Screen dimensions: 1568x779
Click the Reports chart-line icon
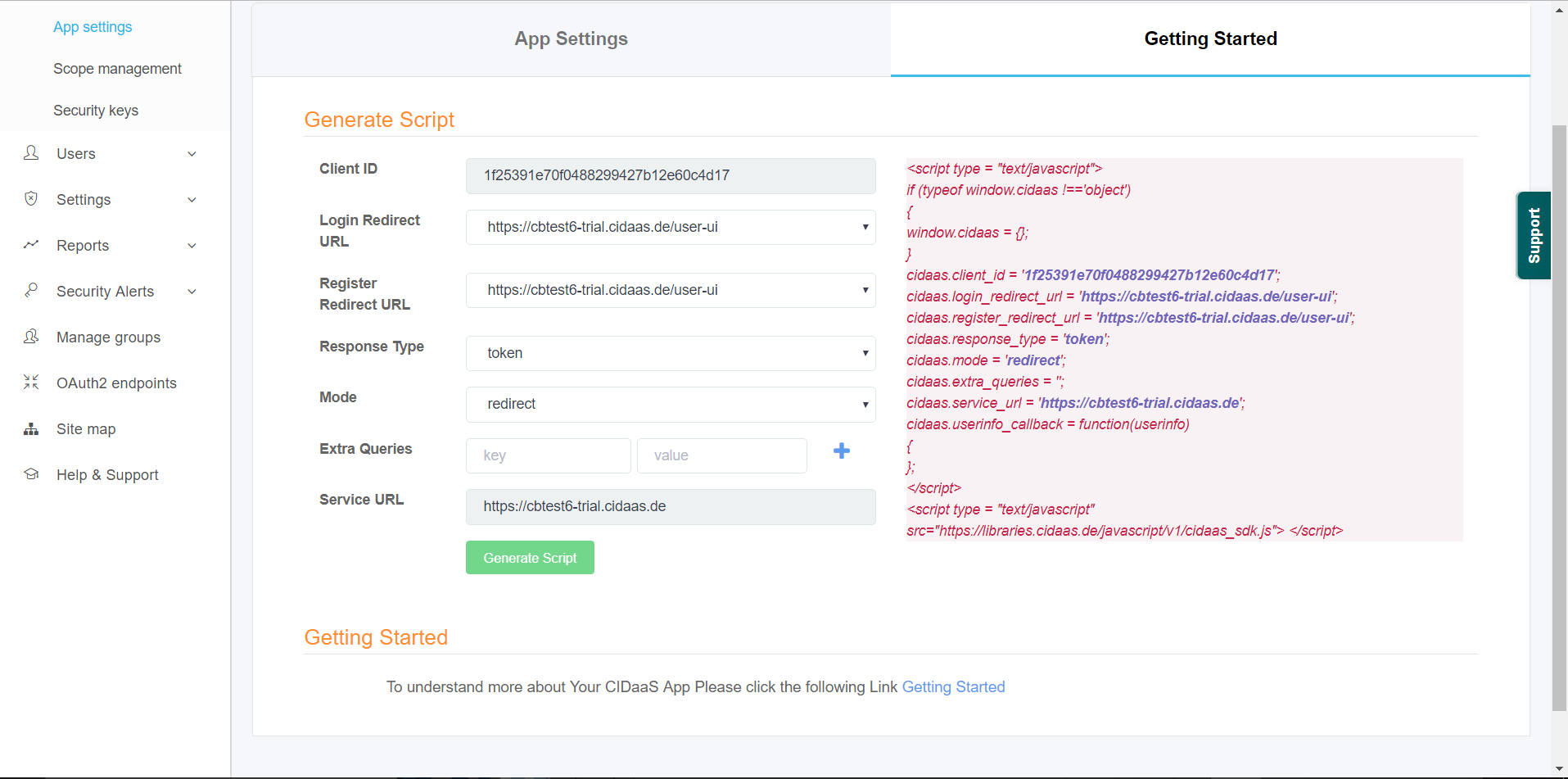click(31, 245)
